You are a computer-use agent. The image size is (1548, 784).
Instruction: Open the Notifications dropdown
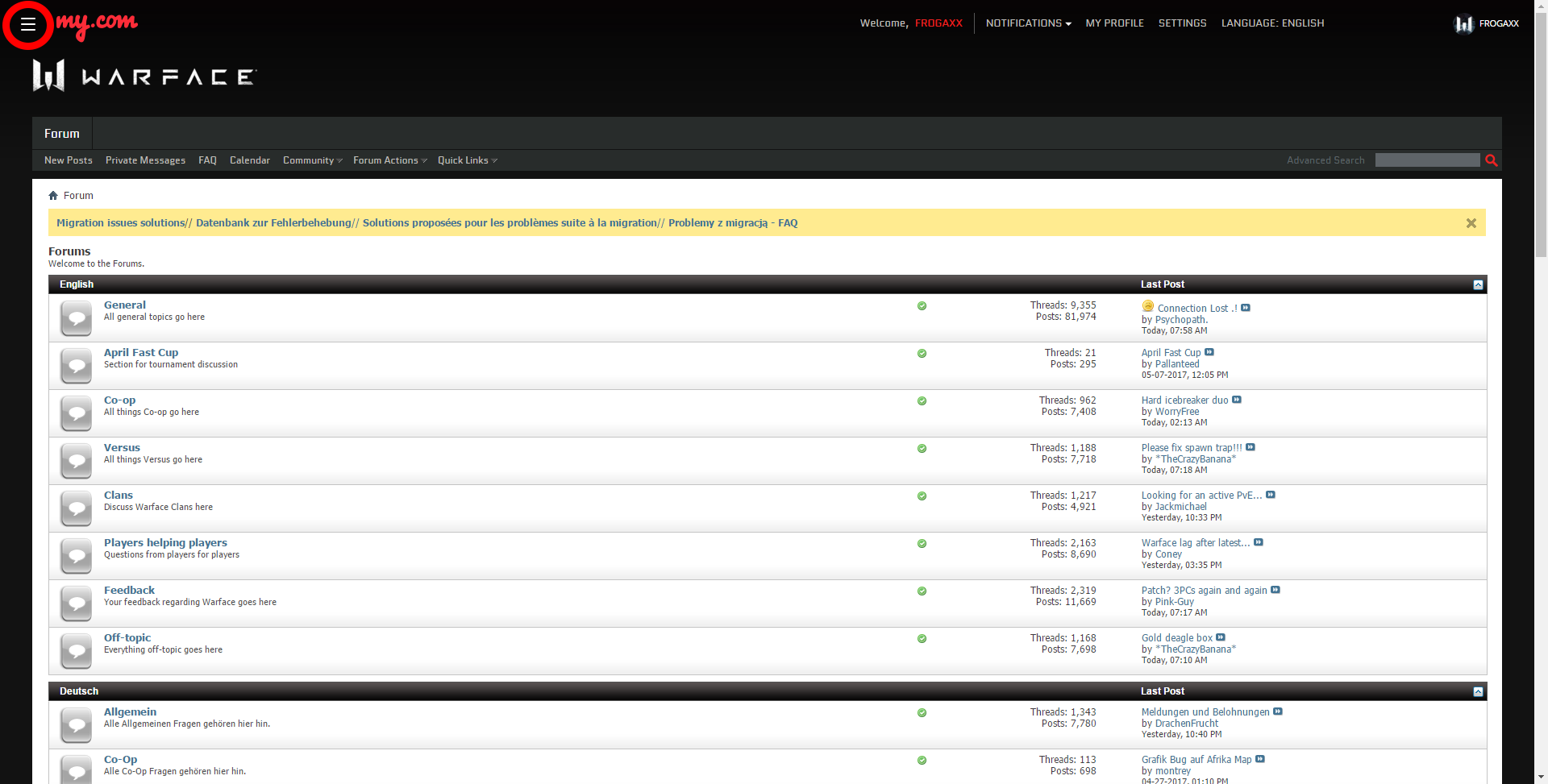point(1028,23)
